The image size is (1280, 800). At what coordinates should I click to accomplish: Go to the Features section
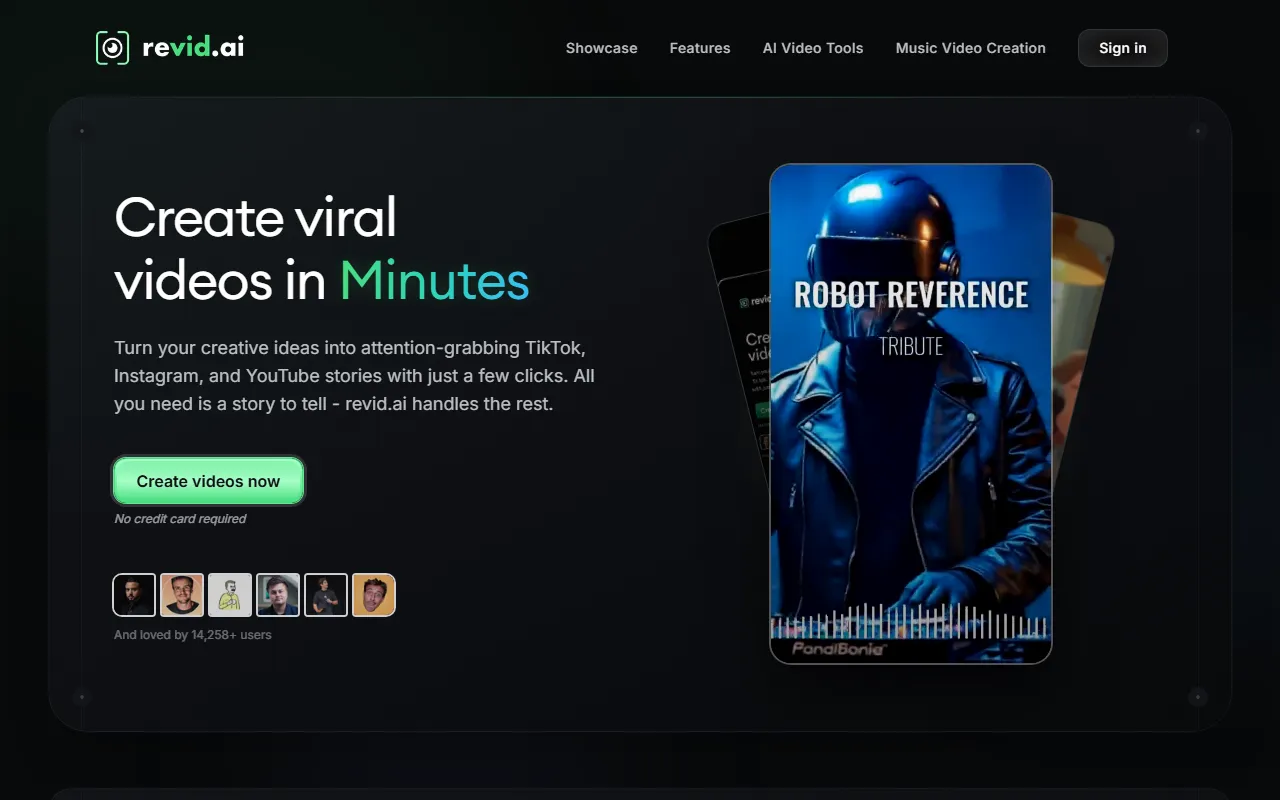700,48
